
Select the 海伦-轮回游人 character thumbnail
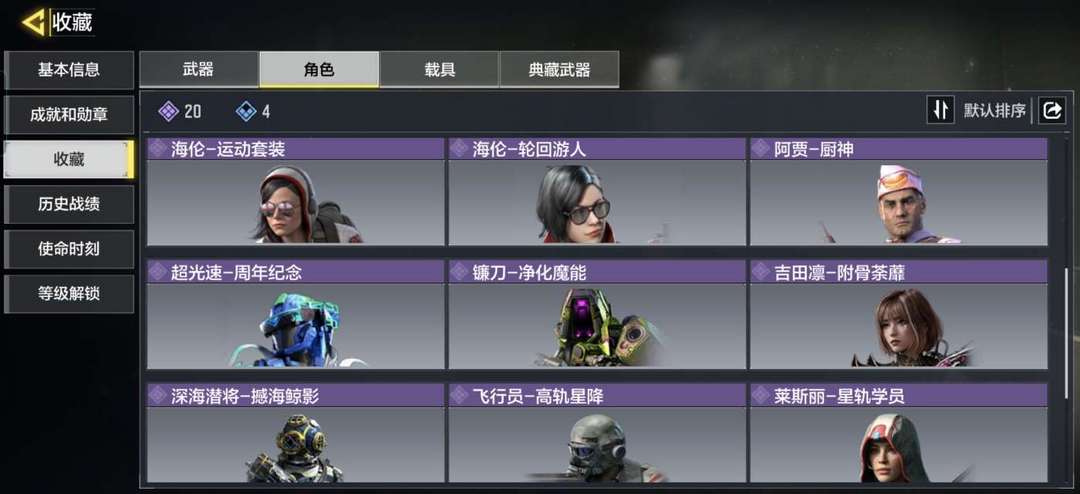(596, 203)
